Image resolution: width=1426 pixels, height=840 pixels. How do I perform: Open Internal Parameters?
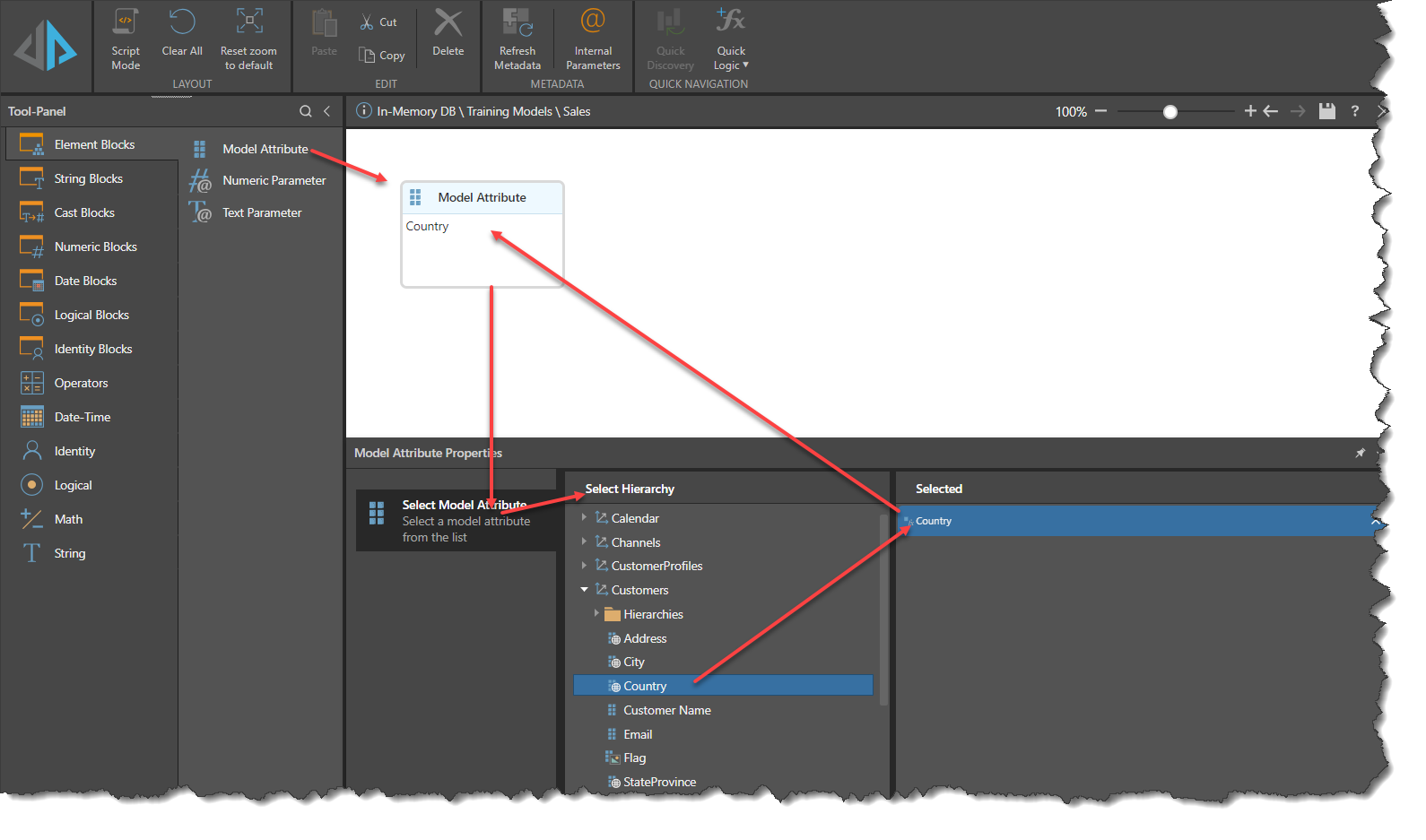pos(593,23)
